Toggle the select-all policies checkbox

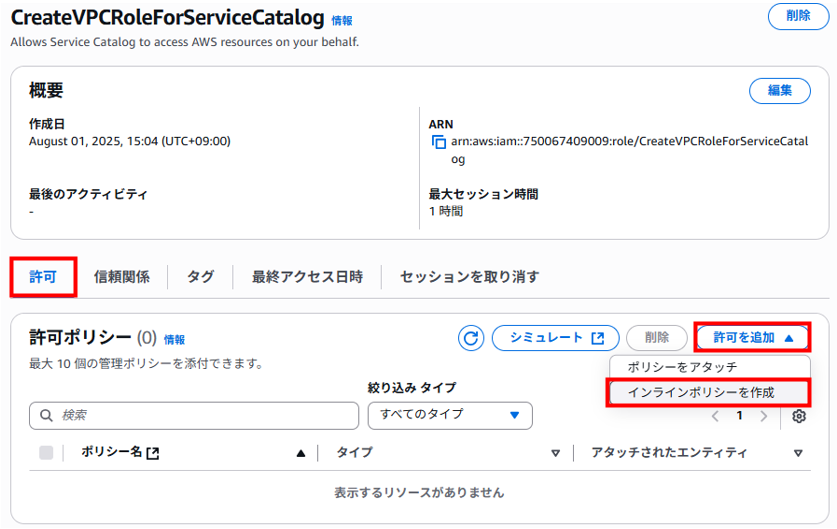point(46,453)
